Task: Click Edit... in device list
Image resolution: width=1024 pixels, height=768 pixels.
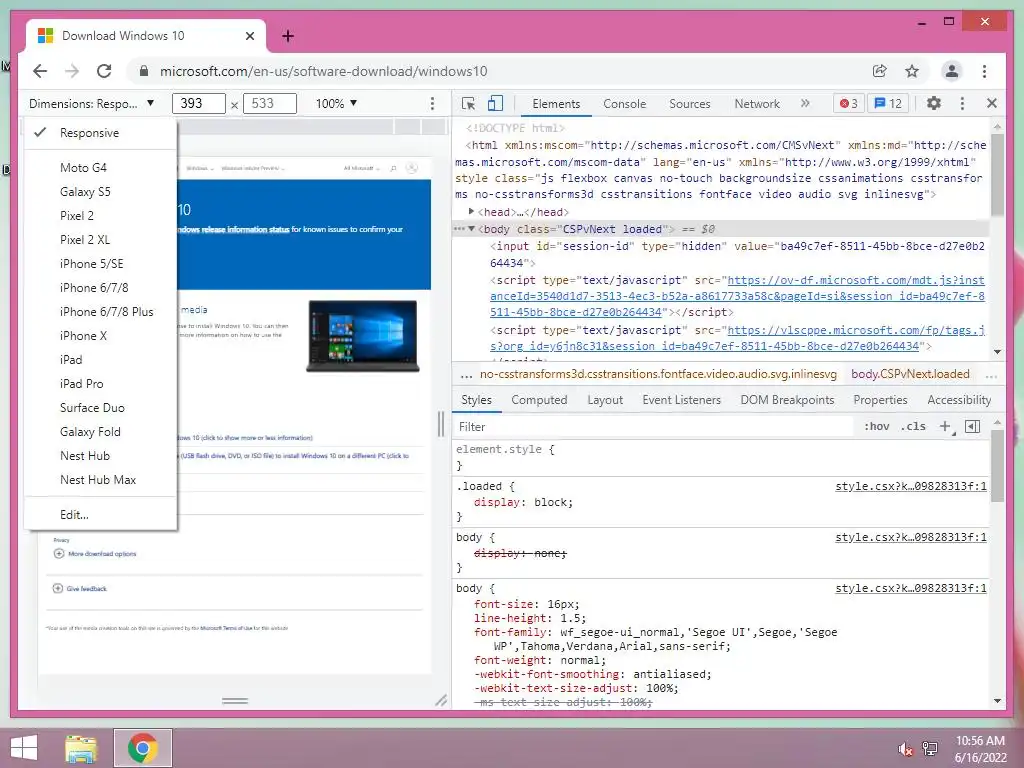Action: point(101,515)
